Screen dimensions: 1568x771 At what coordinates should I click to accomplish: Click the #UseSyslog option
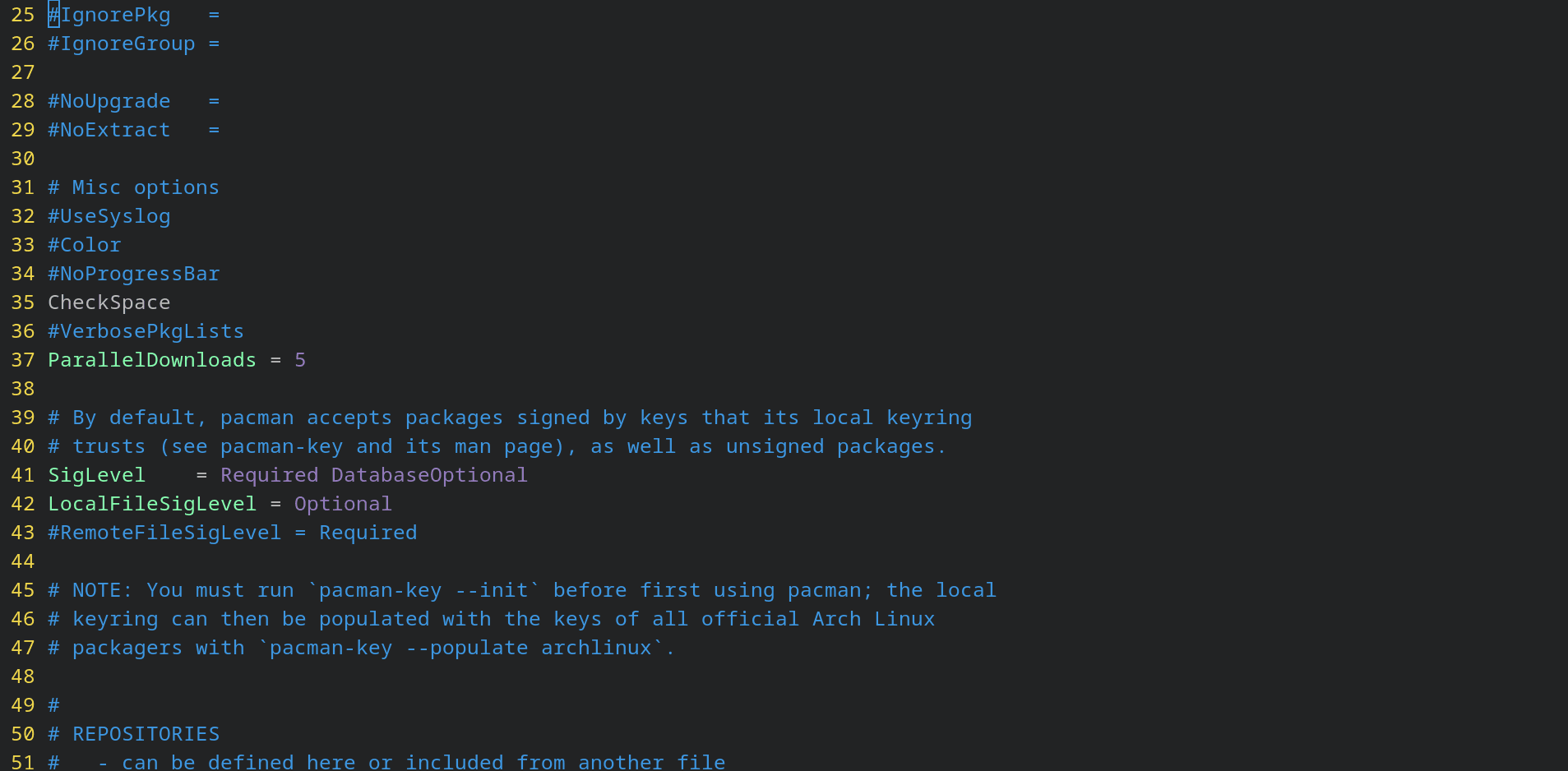pos(109,216)
